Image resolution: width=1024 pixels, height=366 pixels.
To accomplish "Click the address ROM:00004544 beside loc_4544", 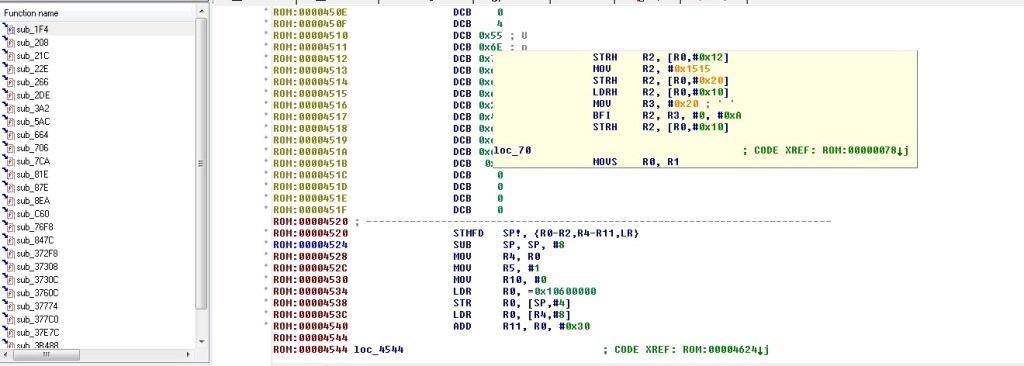I will click(311, 350).
